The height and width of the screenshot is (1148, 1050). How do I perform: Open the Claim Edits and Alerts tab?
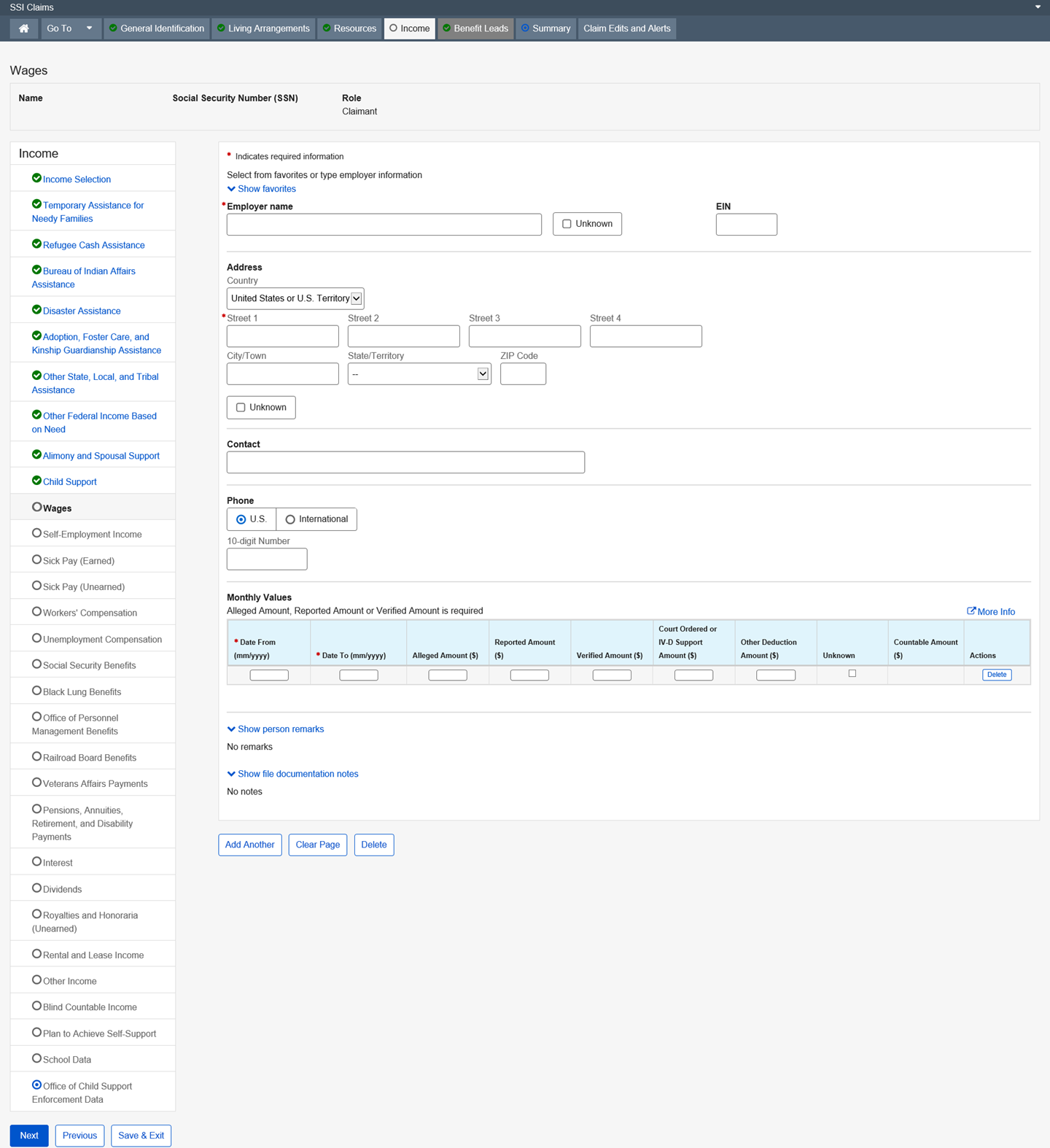[626, 28]
